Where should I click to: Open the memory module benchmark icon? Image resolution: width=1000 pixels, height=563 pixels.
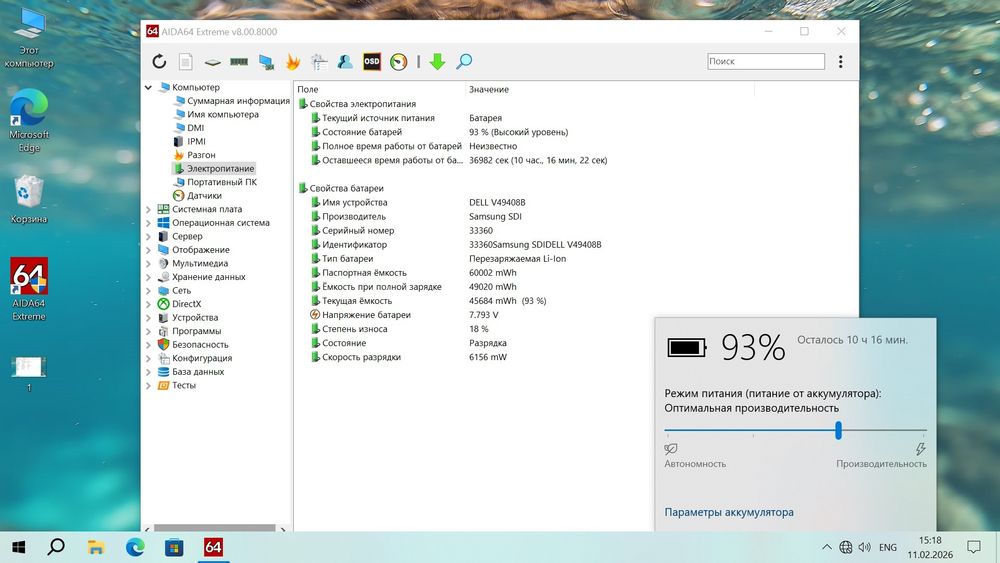point(239,61)
